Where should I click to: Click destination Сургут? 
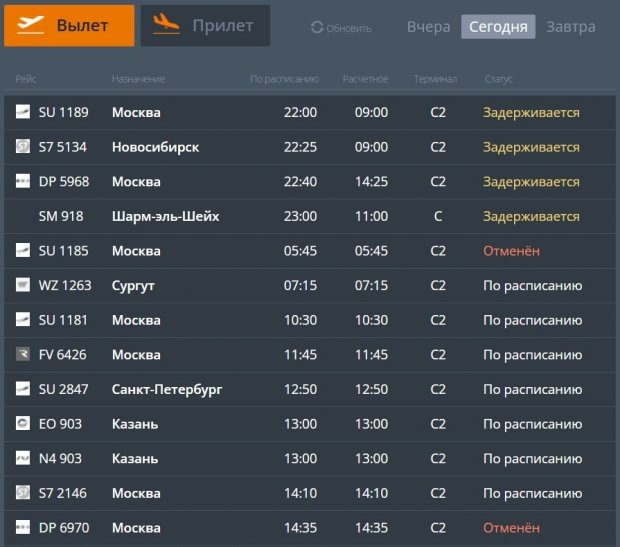click(133, 286)
